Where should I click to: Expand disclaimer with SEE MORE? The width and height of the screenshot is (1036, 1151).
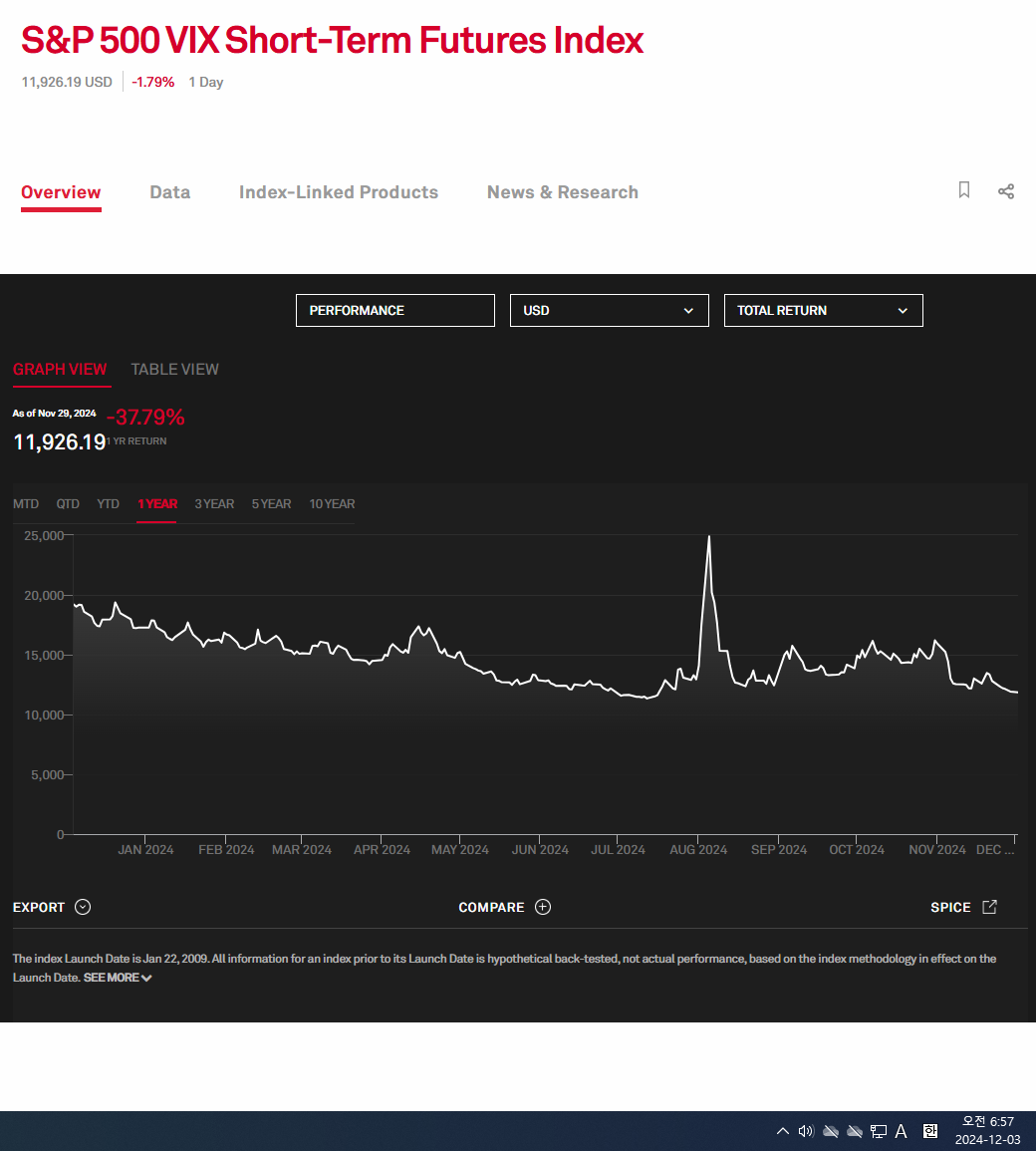click(x=118, y=978)
